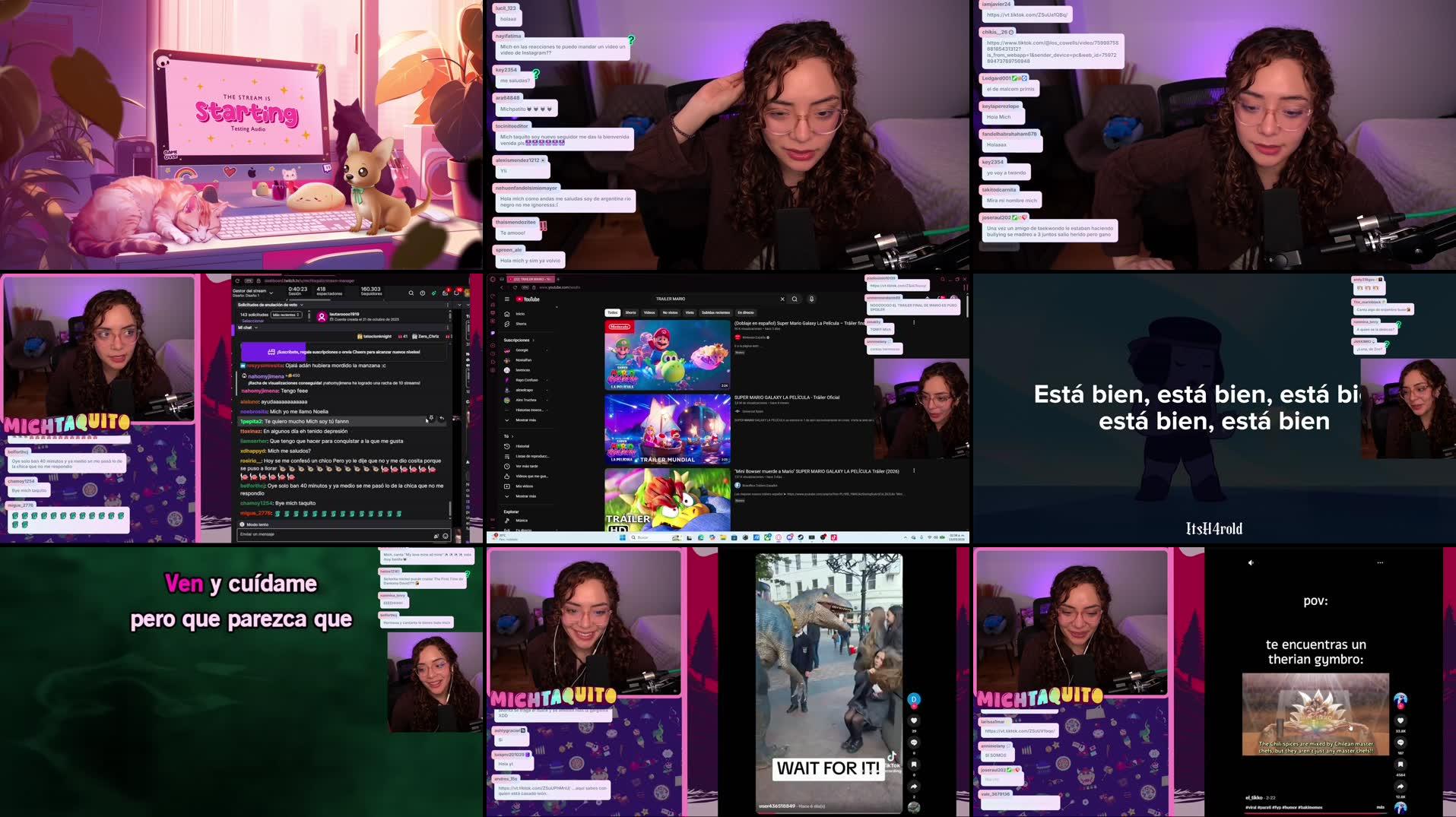Viewport: 1456px width, 817px height.
Task: Share the TikTok video using the share arrow icon
Action: click(x=914, y=786)
